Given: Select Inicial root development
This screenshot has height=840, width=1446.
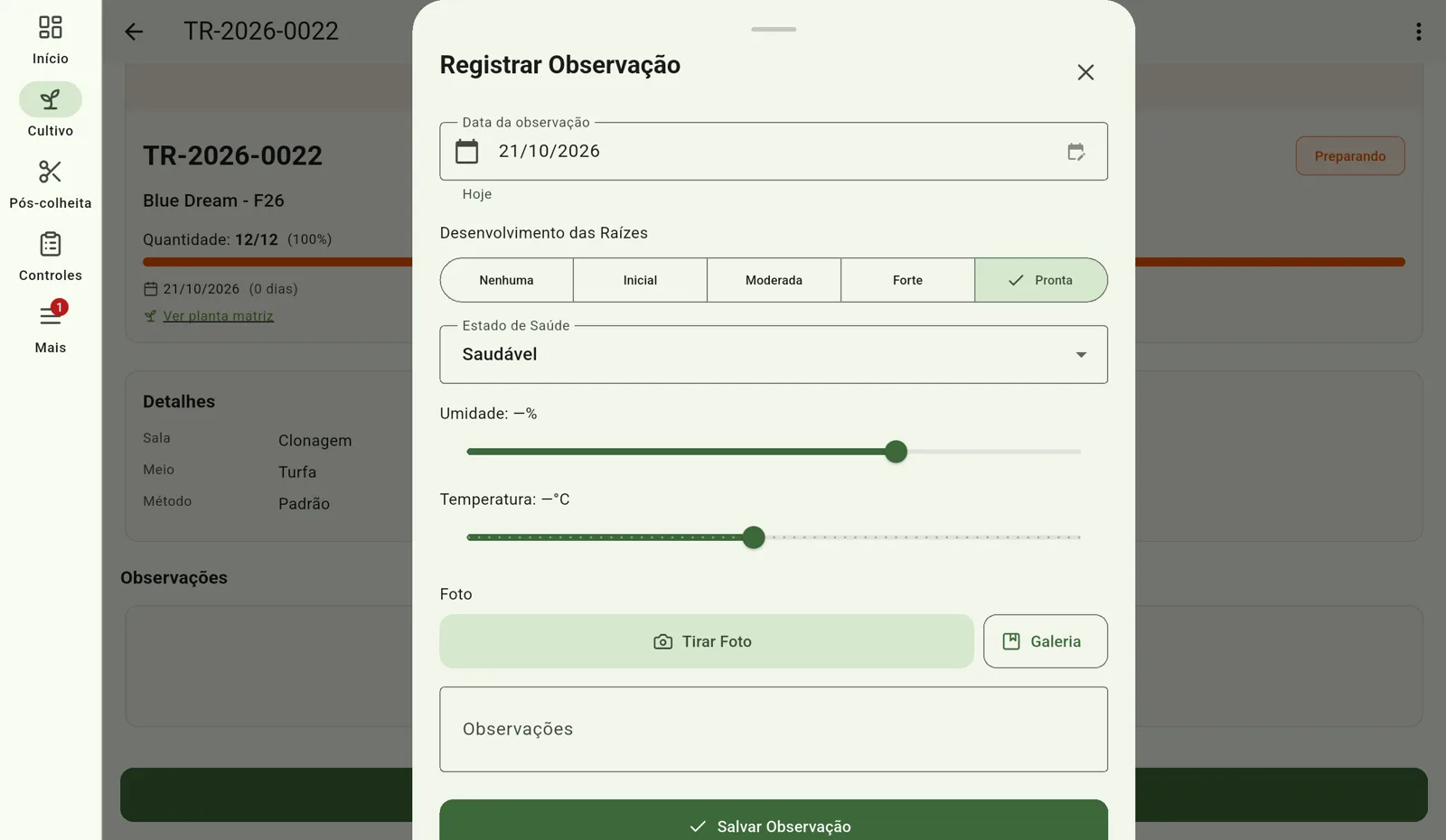Looking at the screenshot, I should [x=640, y=280].
